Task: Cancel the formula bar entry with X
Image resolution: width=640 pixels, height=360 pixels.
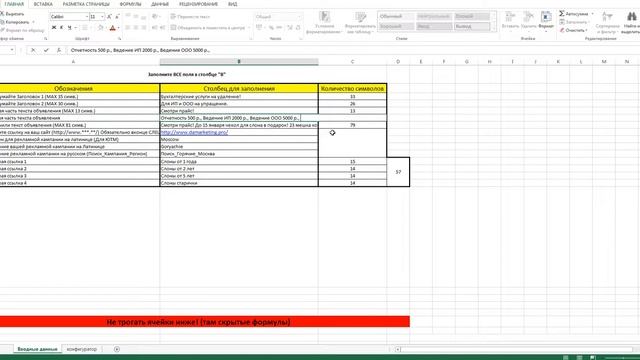Action: click(33, 50)
